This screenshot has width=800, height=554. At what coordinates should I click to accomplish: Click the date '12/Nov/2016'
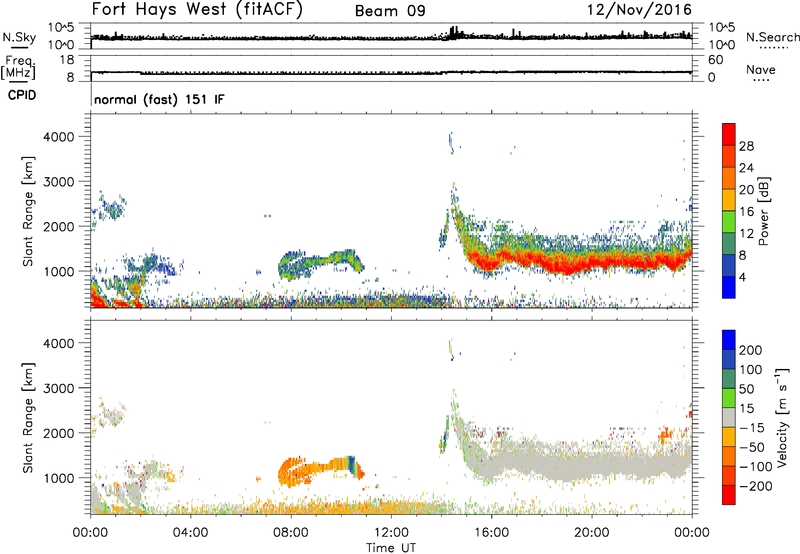(639, 10)
